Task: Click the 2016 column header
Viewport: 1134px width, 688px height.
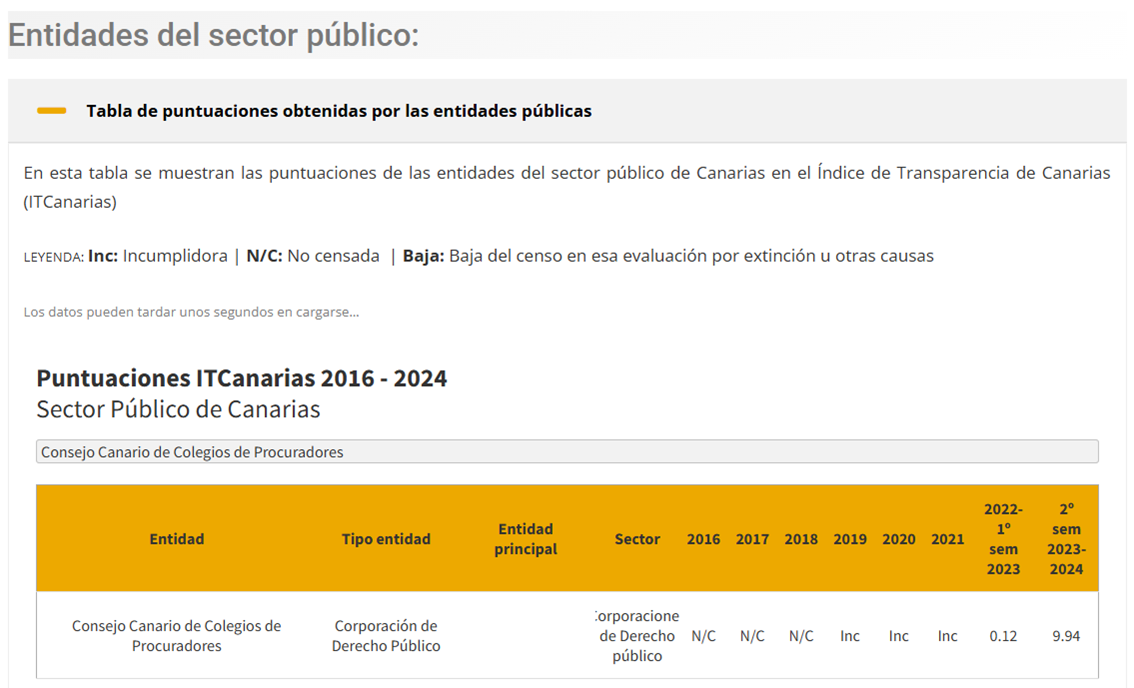Action: pyautogui.click(x=703, y=539)
